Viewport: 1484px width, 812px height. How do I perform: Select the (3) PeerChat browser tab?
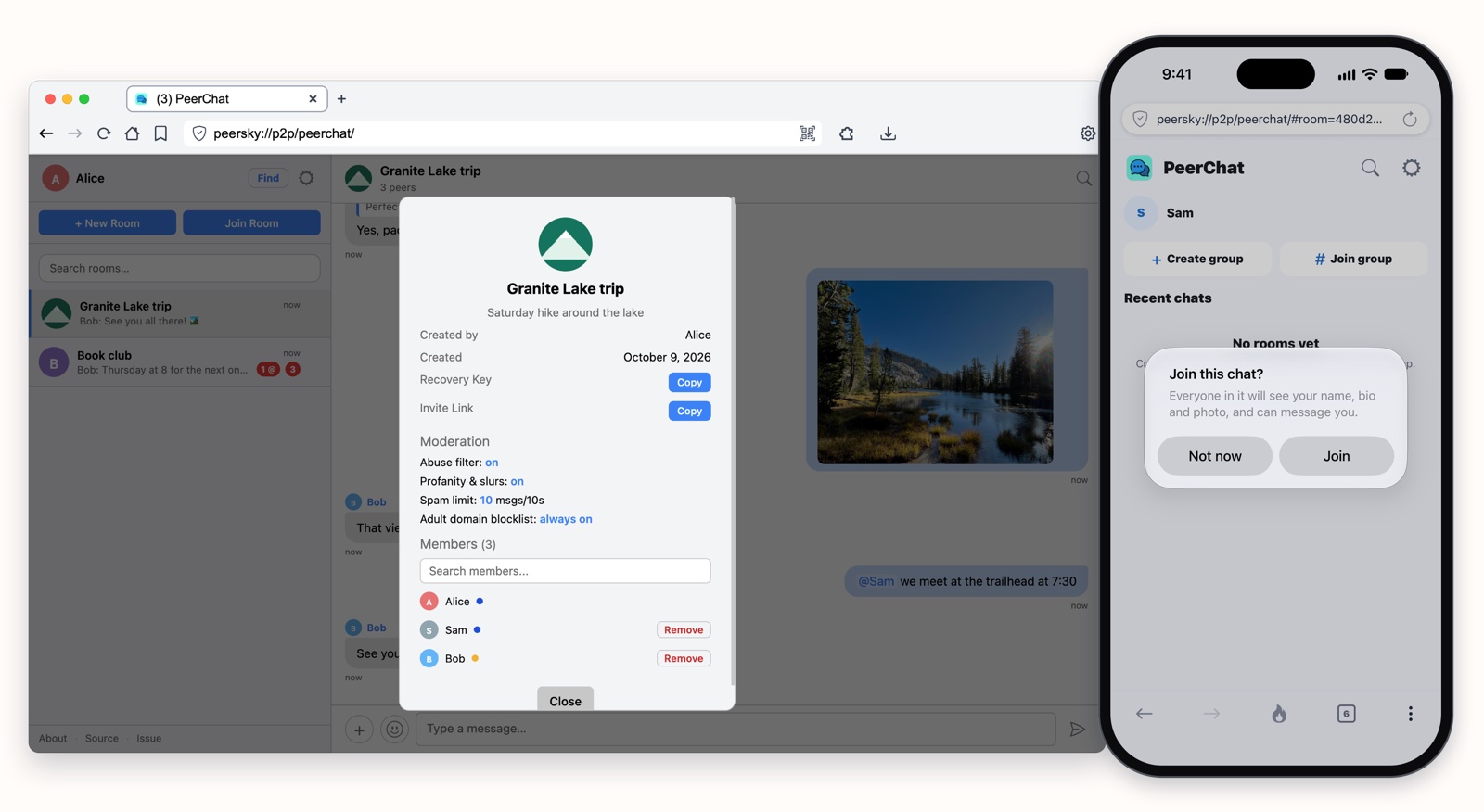point(226,98)
